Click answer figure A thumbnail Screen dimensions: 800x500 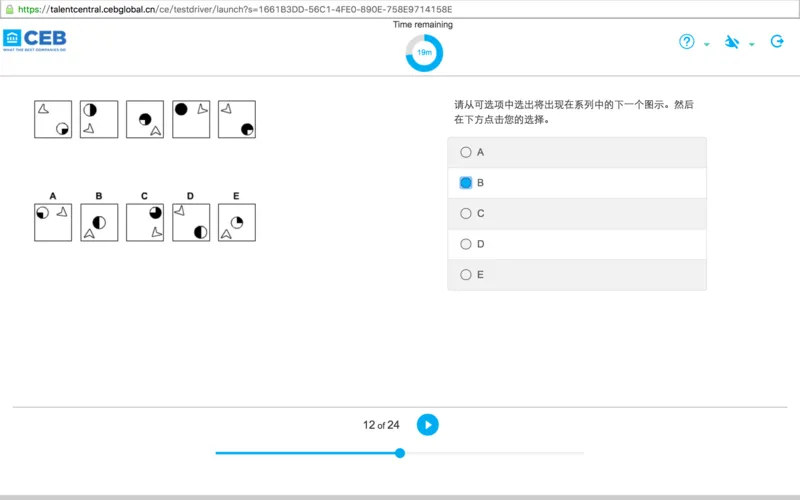point(53,222)
